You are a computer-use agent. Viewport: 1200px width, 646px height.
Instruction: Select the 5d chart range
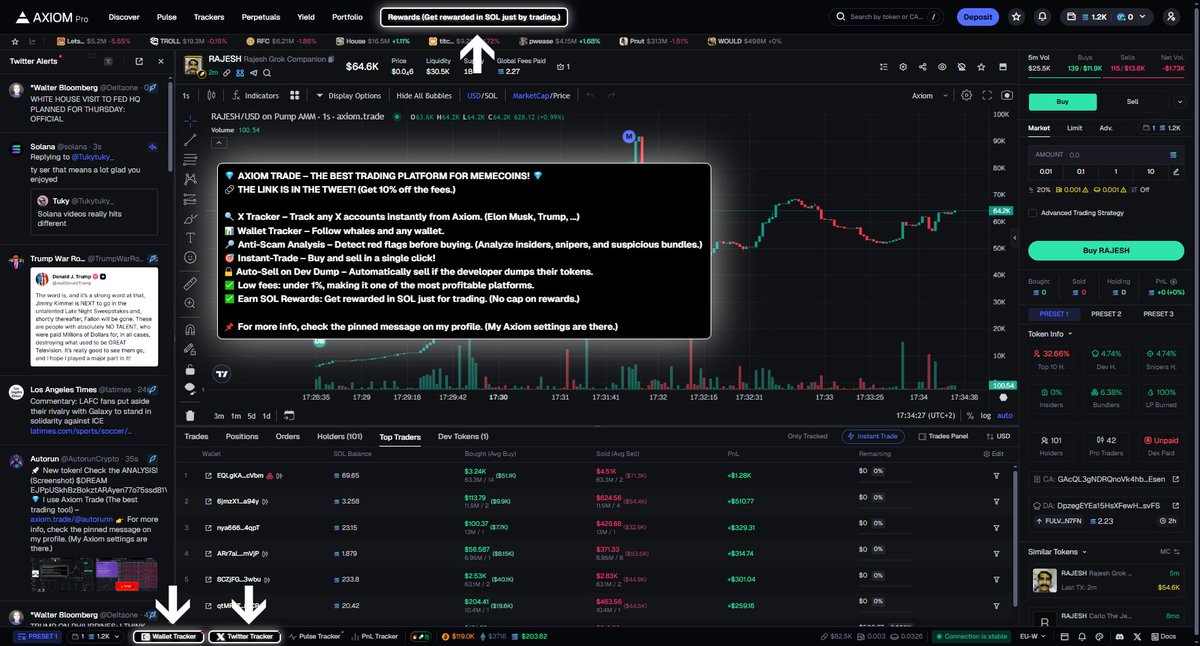coord(252,416)
